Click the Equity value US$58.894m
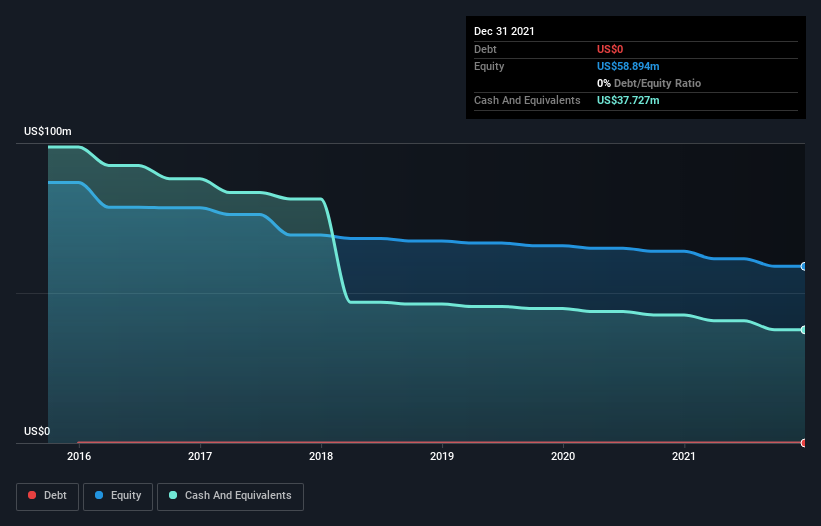The width and height of the screenshot is (821, 526). [x=628, y=66]
